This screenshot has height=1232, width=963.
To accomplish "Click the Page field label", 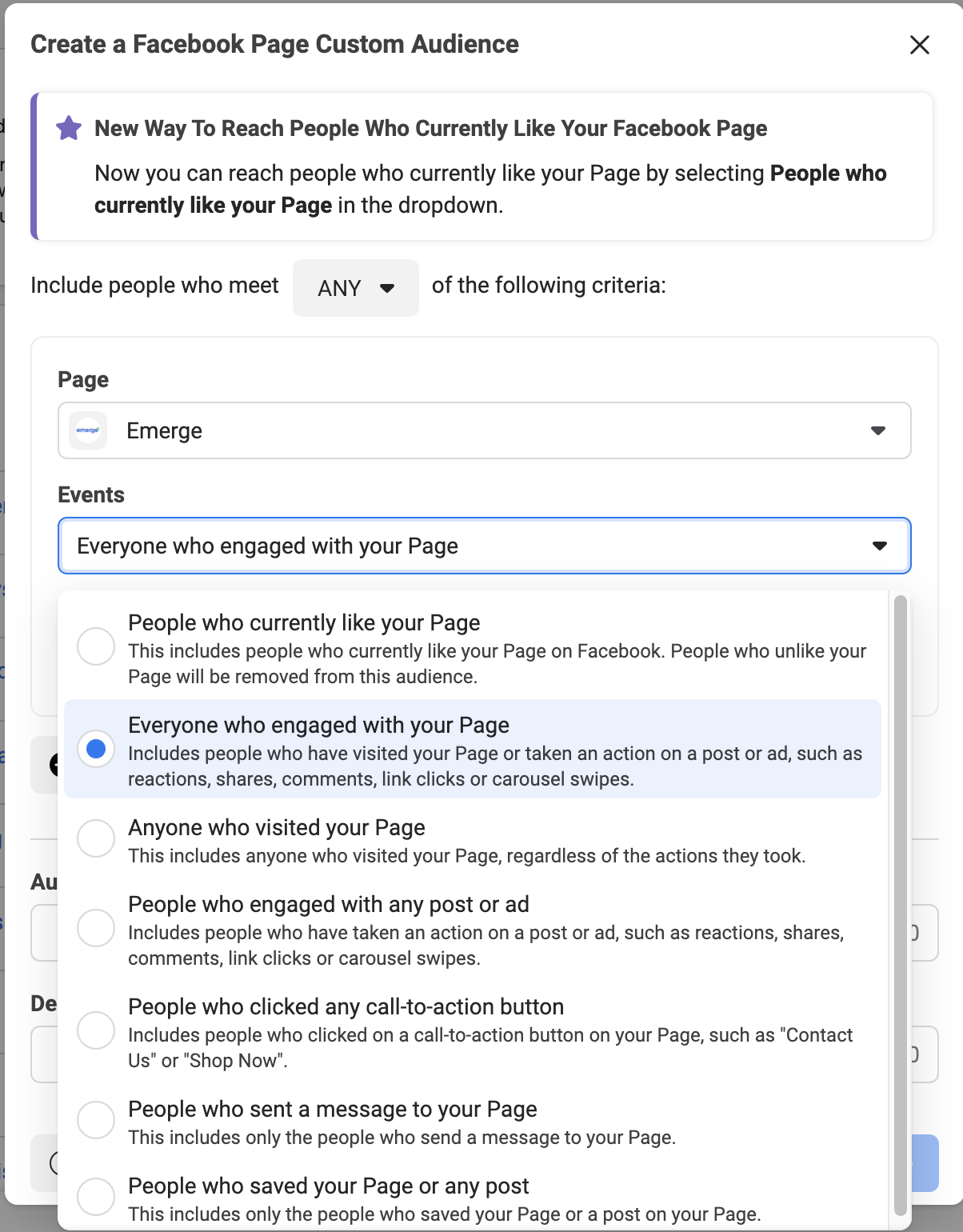I will click(83, 379).
